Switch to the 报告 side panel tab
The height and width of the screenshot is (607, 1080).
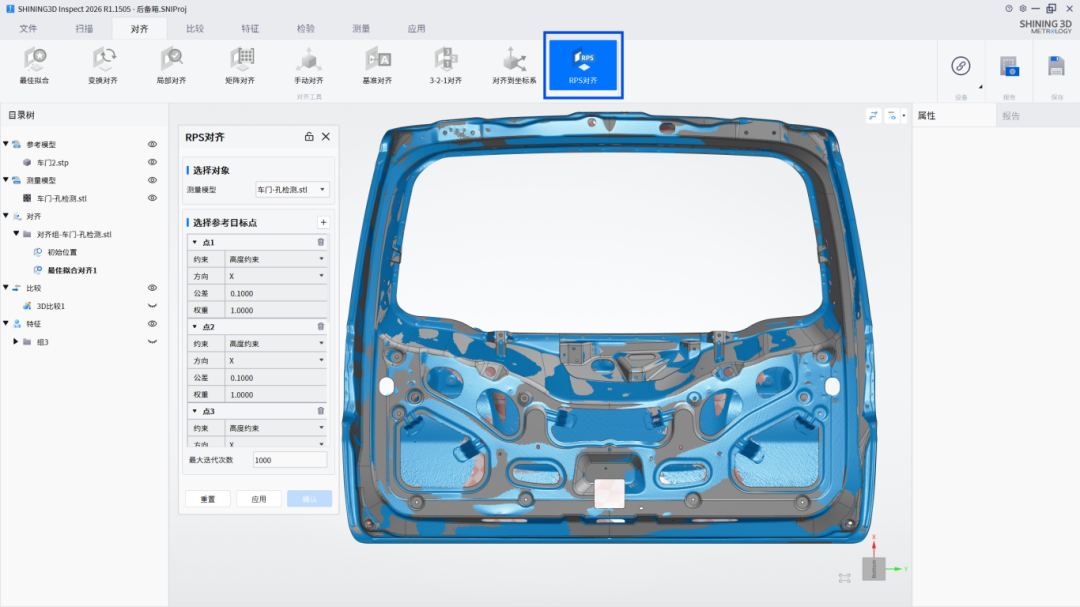click(x=1037, y=116)
